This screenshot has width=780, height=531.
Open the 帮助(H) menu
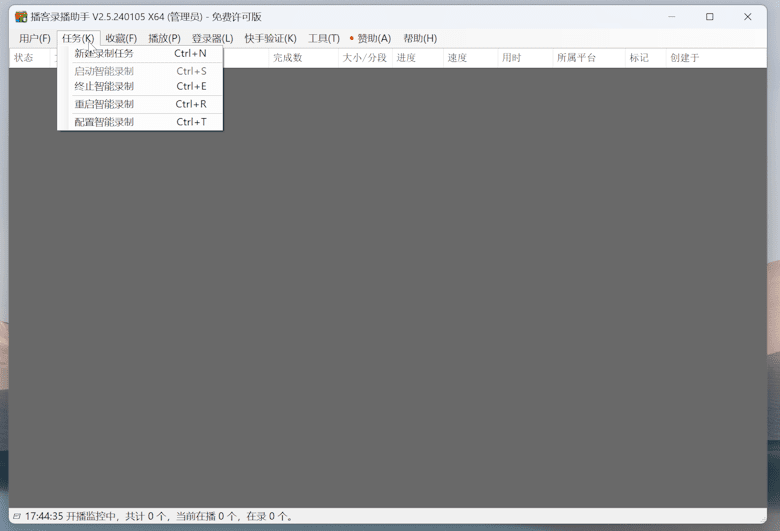coord(420,38)
